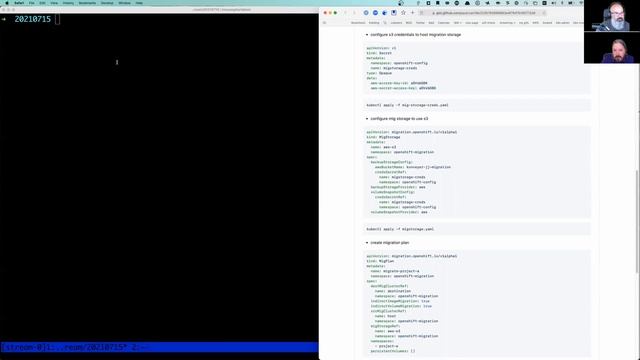The height and width of the screenshot is (360, 640).
Task: Click 'kubectl apply -f migstorage.yaml' command
Action: 400,229
